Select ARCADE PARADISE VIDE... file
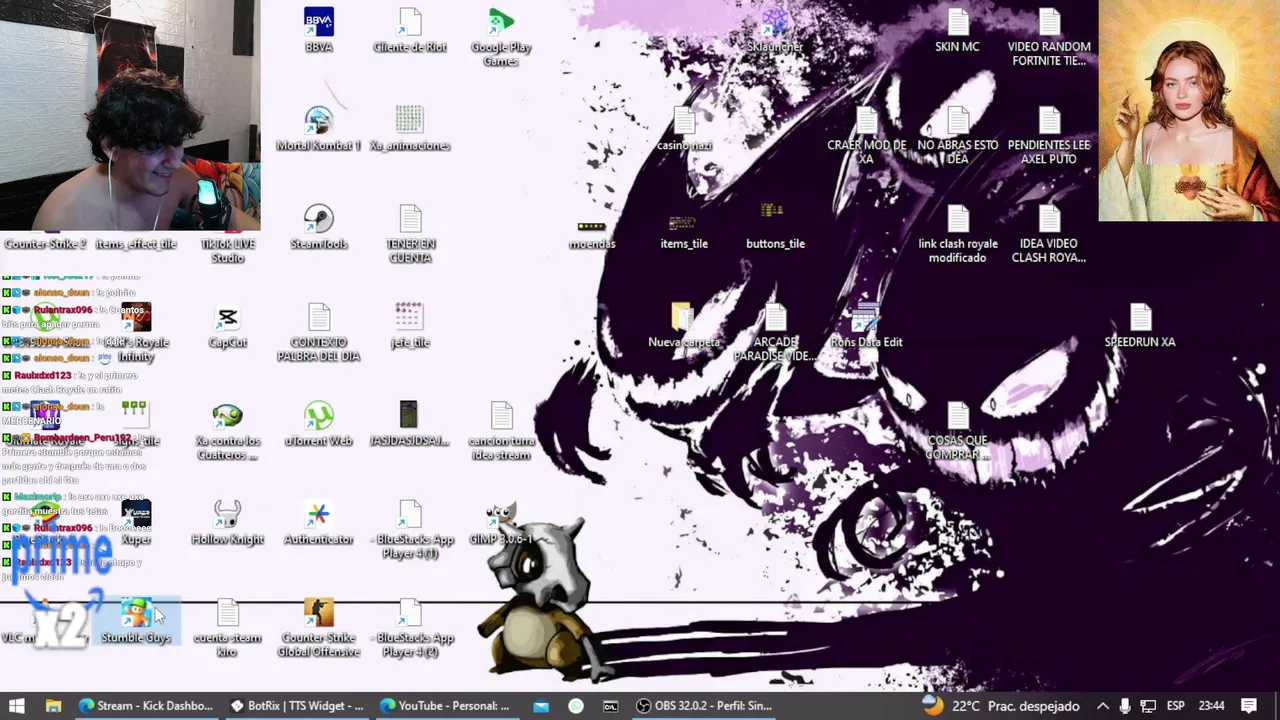1280x720 pixels. click(x=775, y=333)
